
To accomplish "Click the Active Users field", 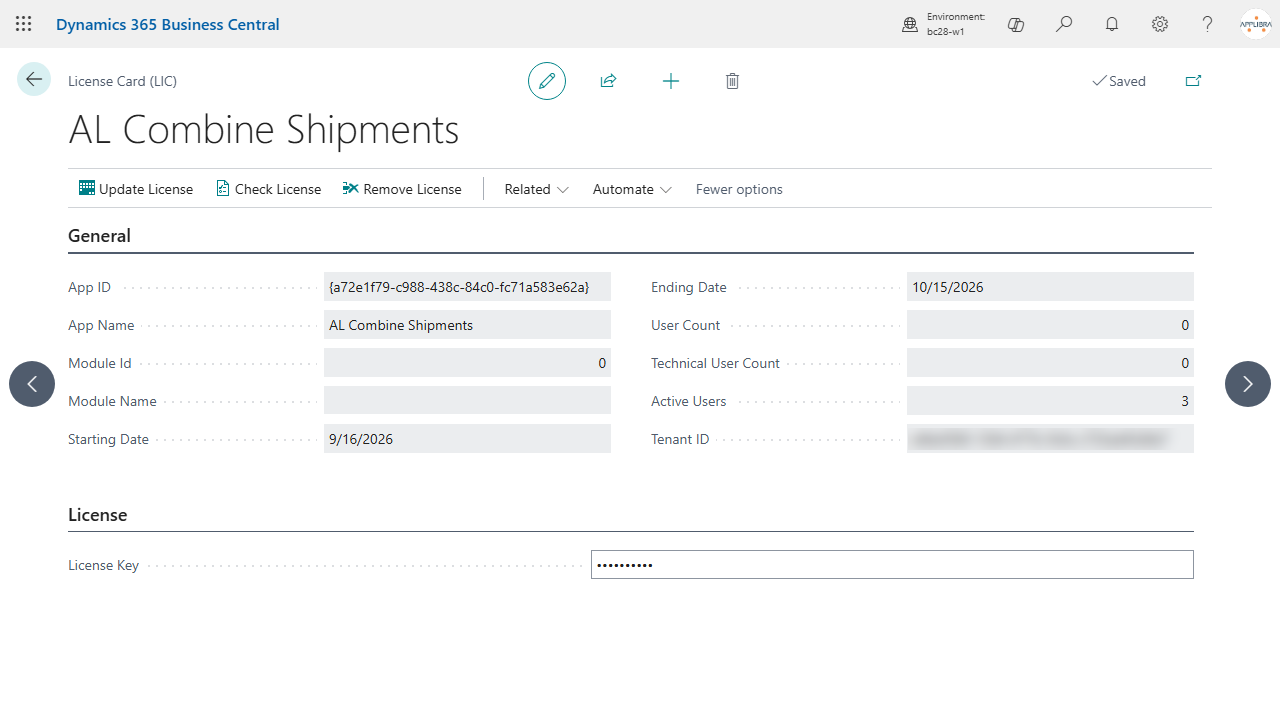I will point(1050,401).
